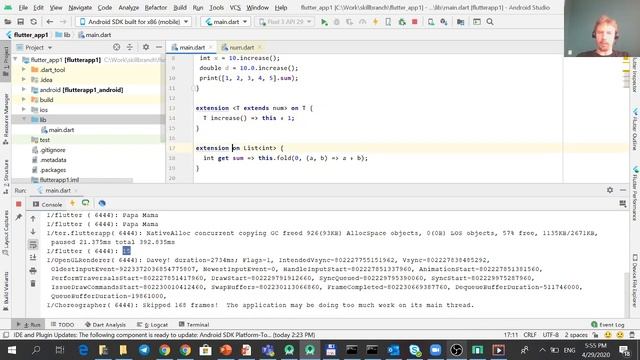Toggle scroll-to-end in console gutter
640x360 pixels.
point(33,258)
